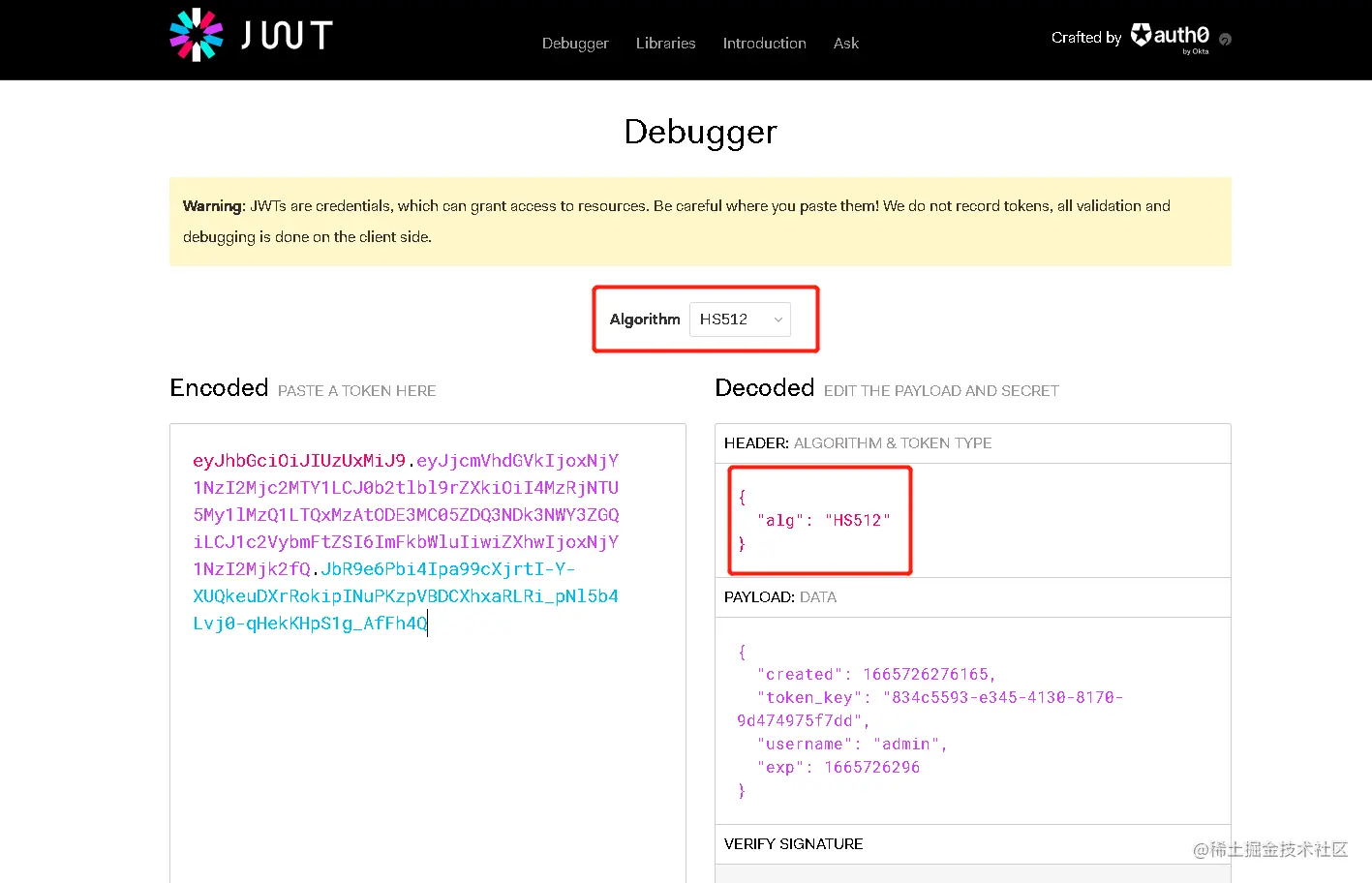Click the yellow Warning notice text
The height and width of the screenshot is (883, 1372).
677,221
